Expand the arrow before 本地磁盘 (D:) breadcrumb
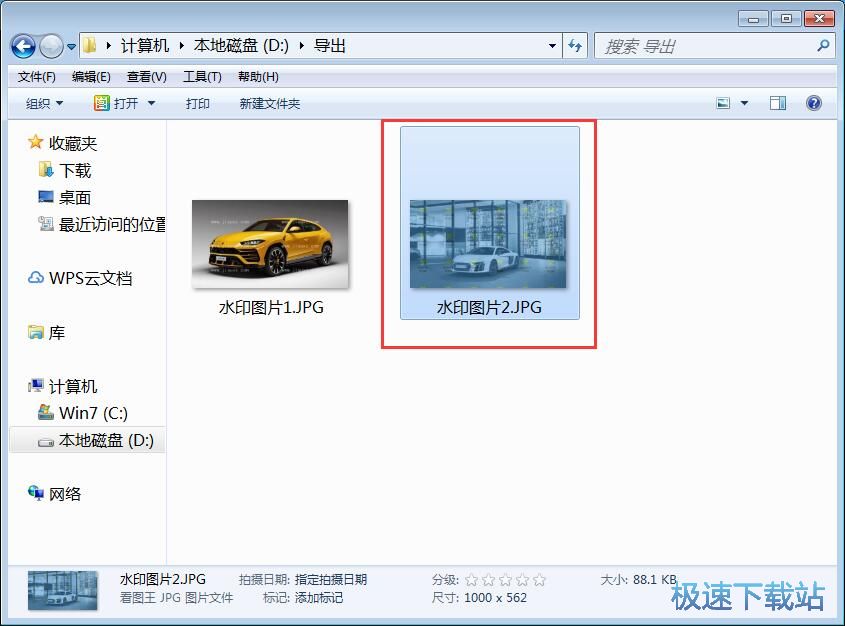The image size is (845, 626). tap(182, 46)
